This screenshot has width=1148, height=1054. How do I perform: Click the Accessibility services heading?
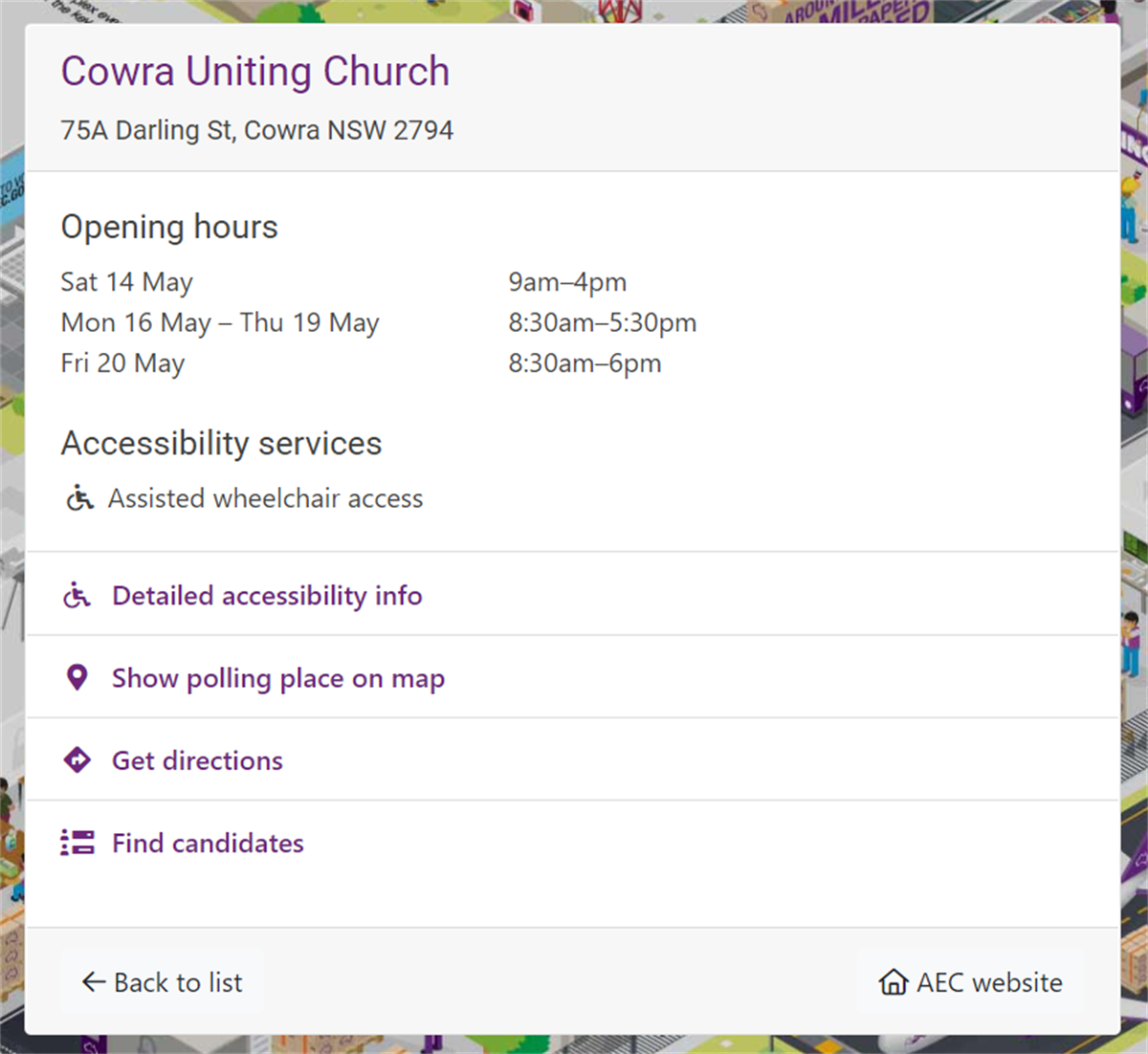click(222, 443)
